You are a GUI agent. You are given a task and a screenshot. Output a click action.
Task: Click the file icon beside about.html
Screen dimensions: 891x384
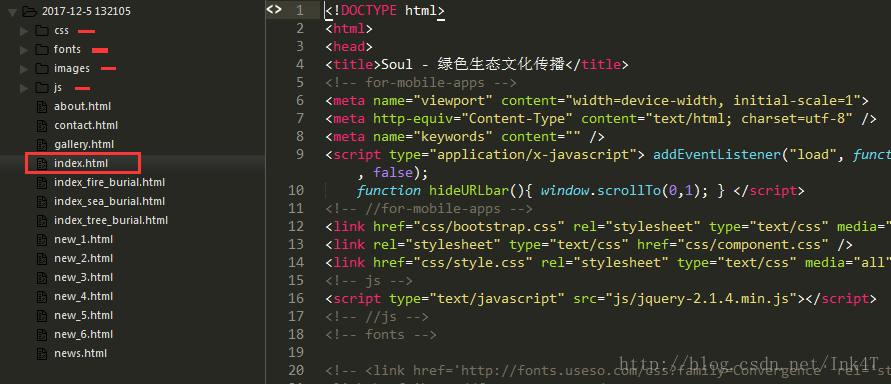click(41, 106)
